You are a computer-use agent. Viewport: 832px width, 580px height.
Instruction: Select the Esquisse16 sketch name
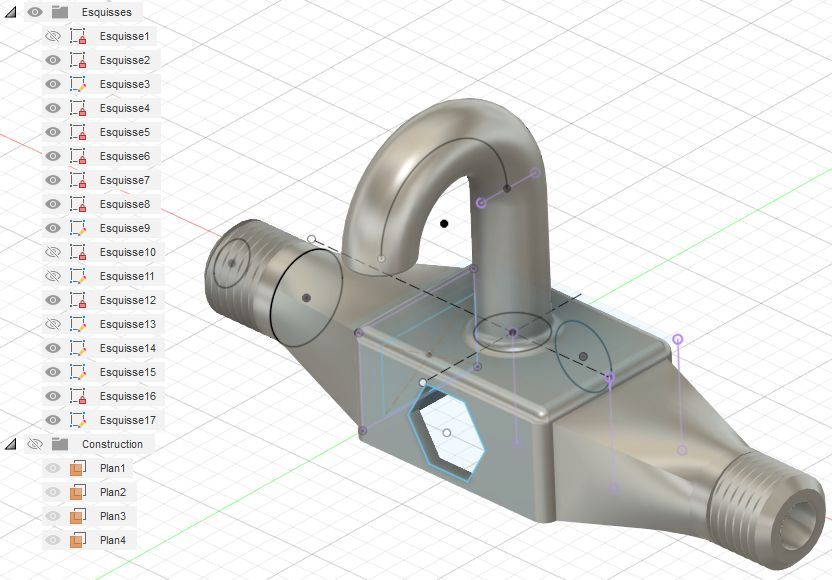click(x=128, y=396)
